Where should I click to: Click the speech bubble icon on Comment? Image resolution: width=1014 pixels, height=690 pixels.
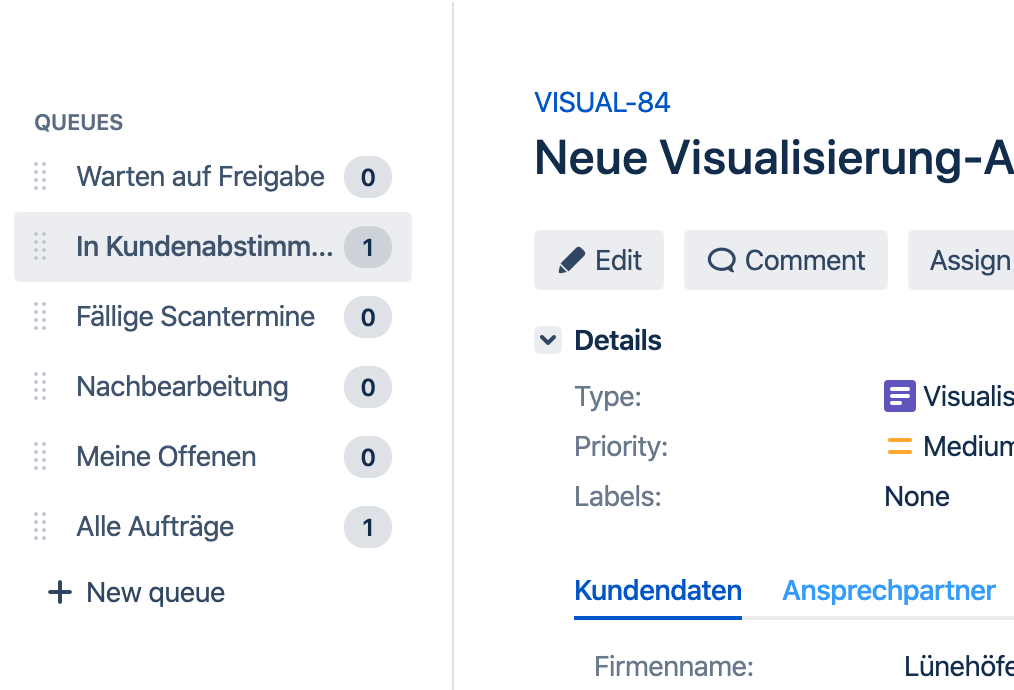click(722, 261)
